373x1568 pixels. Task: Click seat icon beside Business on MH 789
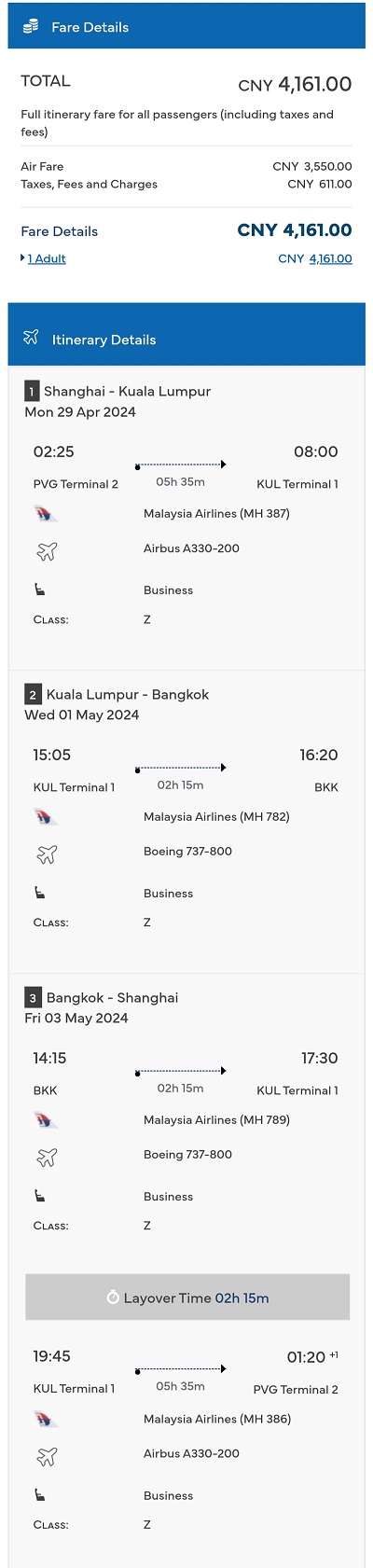40,1196
